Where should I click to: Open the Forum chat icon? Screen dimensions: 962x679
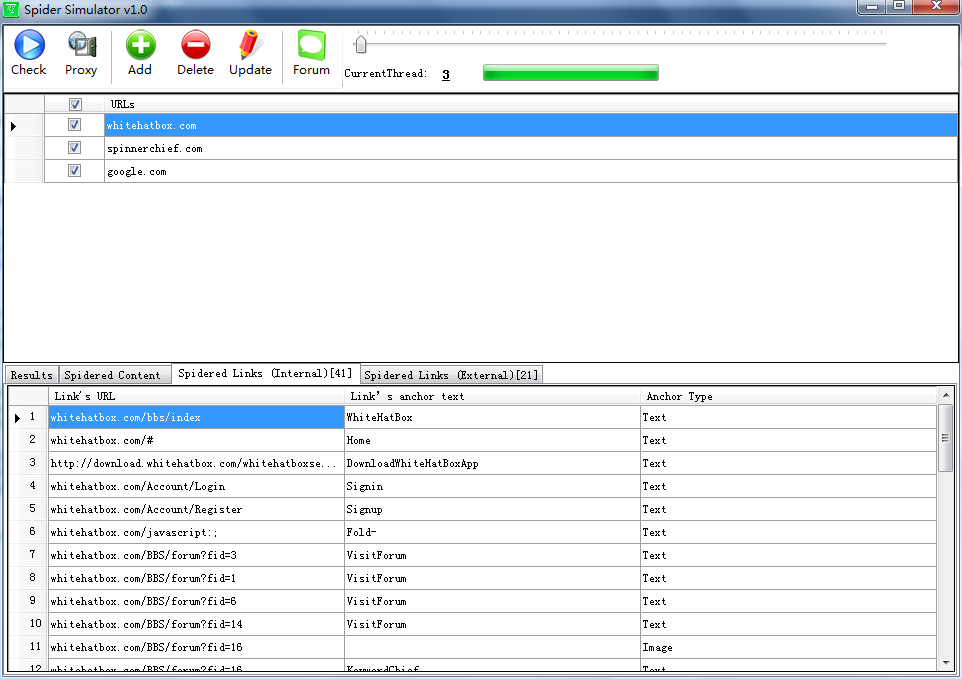[x=311, y=46]
